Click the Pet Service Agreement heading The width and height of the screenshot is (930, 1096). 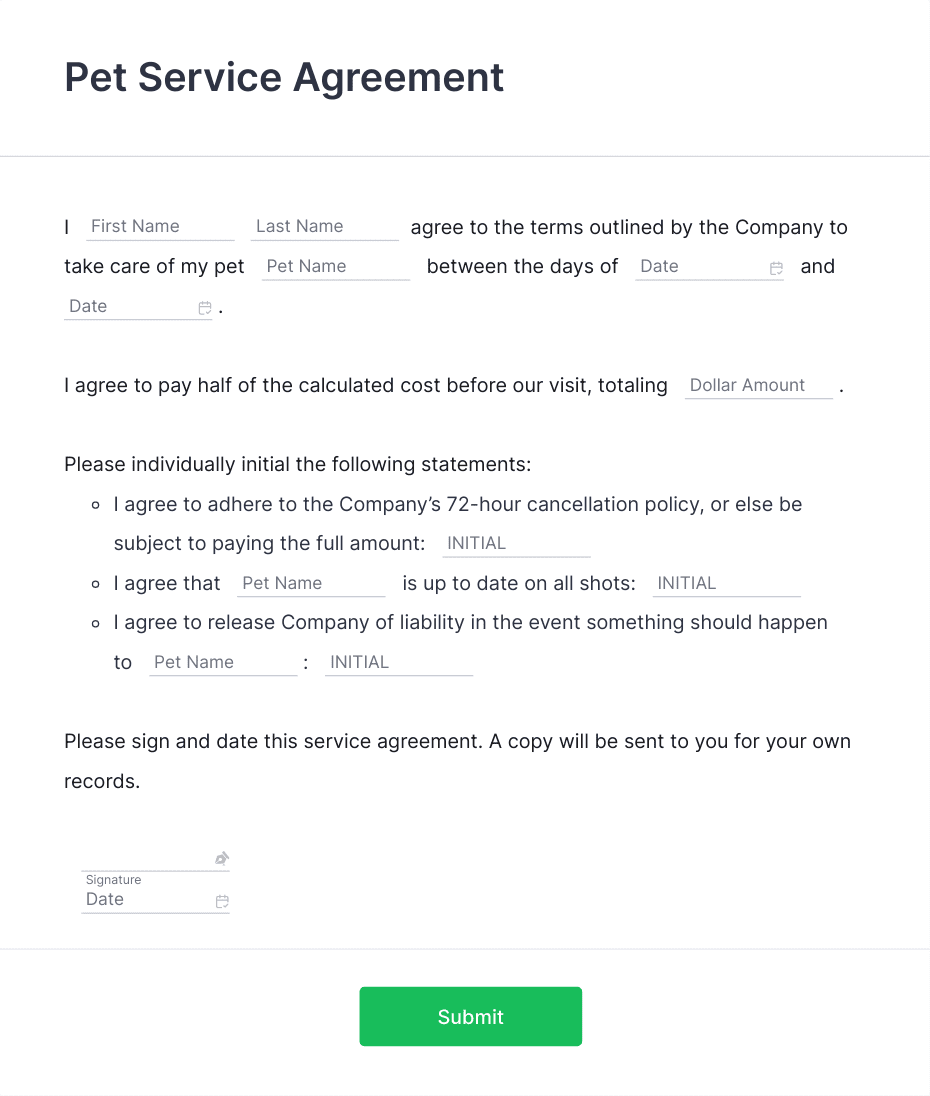tap(284, 77)
